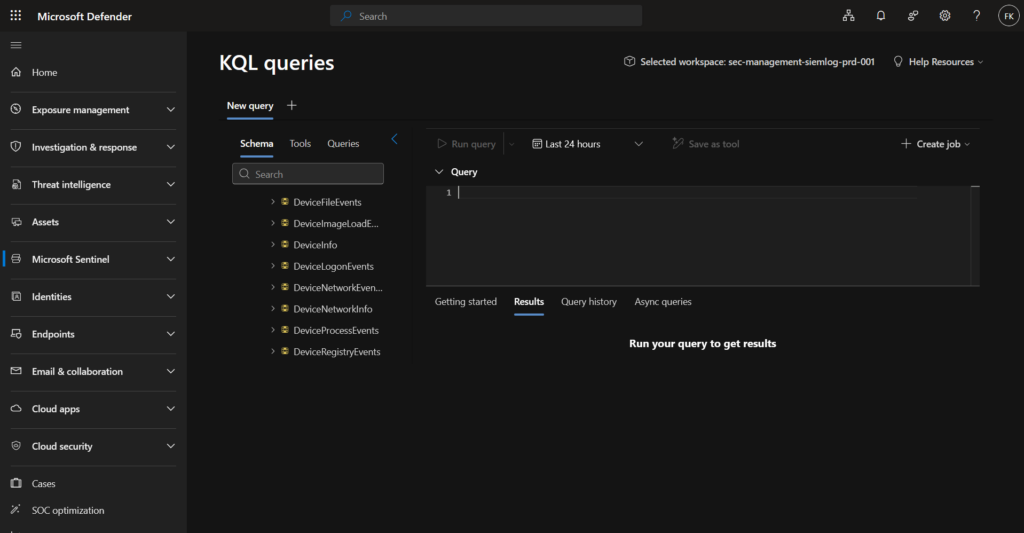Expand the DeviceRegistryEvents table node

(272, 351)
